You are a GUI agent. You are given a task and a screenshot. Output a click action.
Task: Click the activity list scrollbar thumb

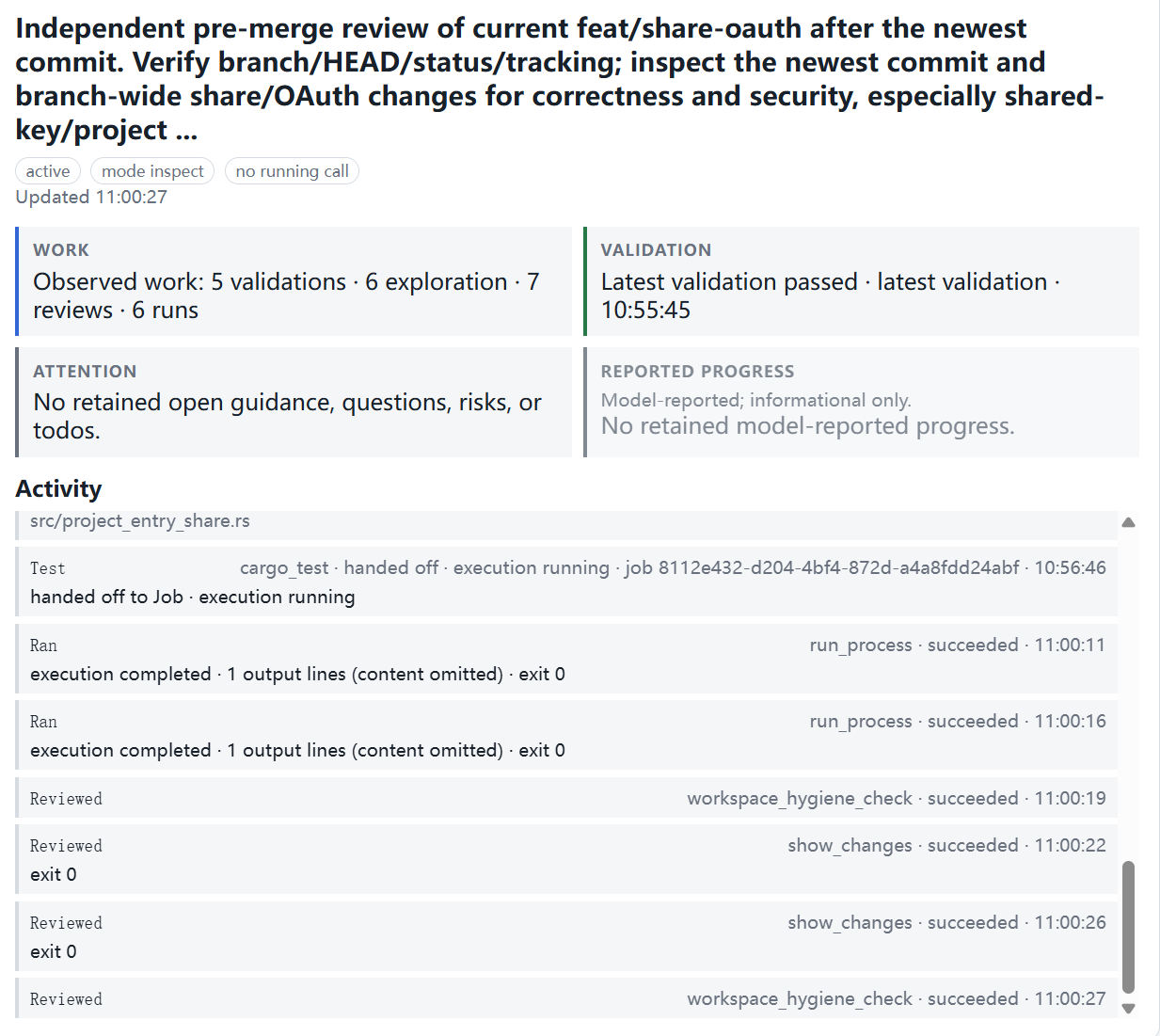tap(1128, 927)
